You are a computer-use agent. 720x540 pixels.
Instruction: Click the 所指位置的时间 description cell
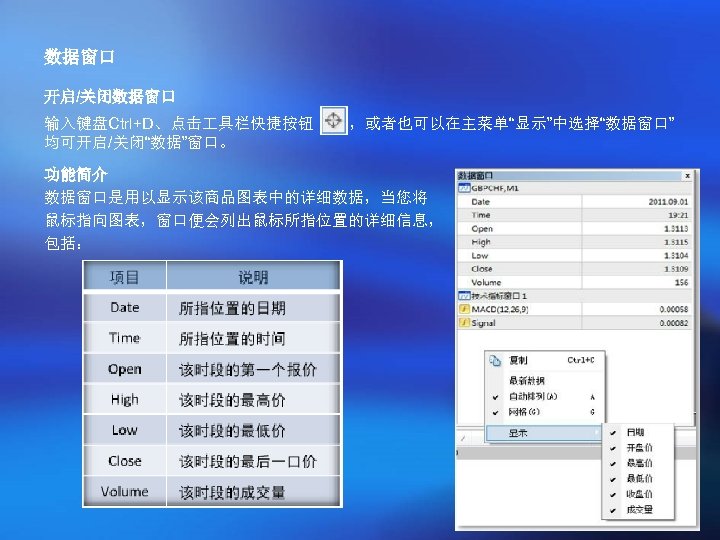(x=253, y=338)
